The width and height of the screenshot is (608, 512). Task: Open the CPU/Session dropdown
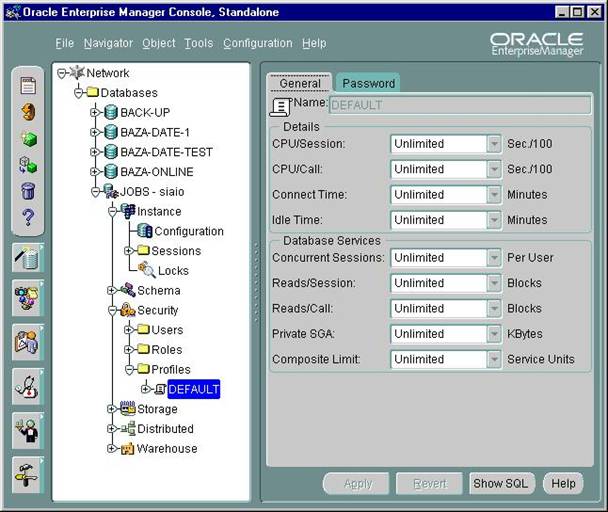coord(493,144)
